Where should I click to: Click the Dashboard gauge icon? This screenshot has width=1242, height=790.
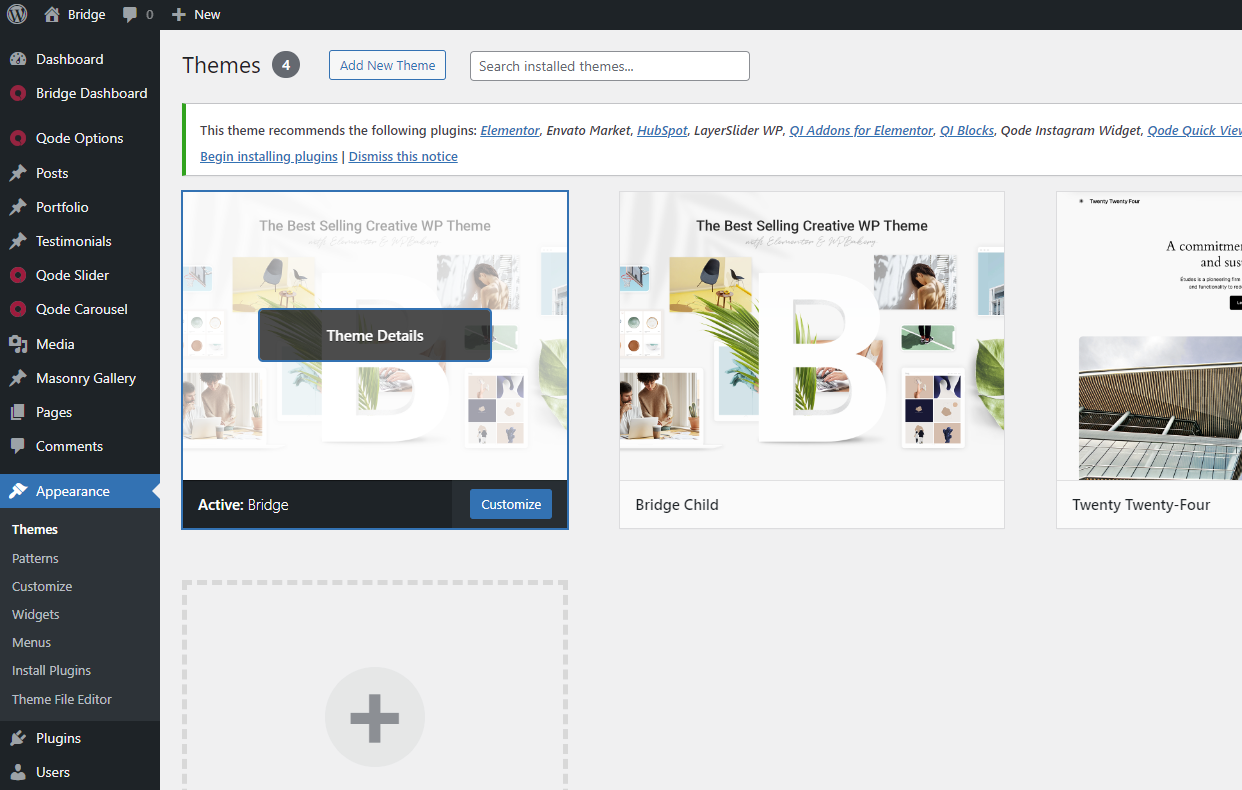(x=18, y=59)
